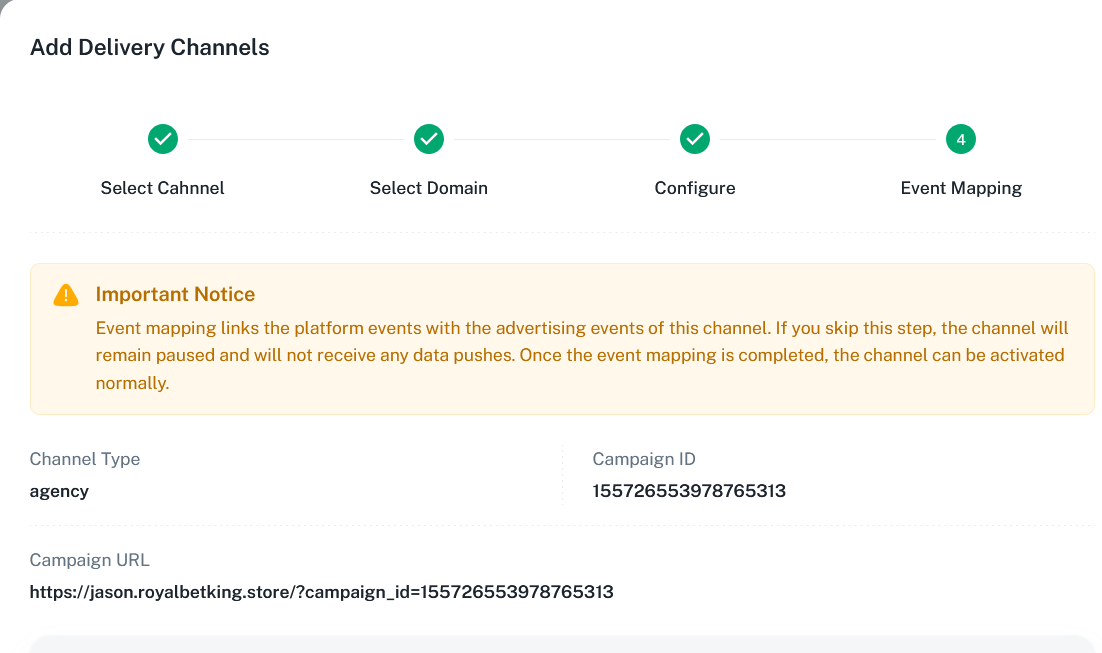The width and height of the screenshot is (1102, 653).
Task: Select the Campaign ID number 155726553978765313
Action: [x=689, y=491]
